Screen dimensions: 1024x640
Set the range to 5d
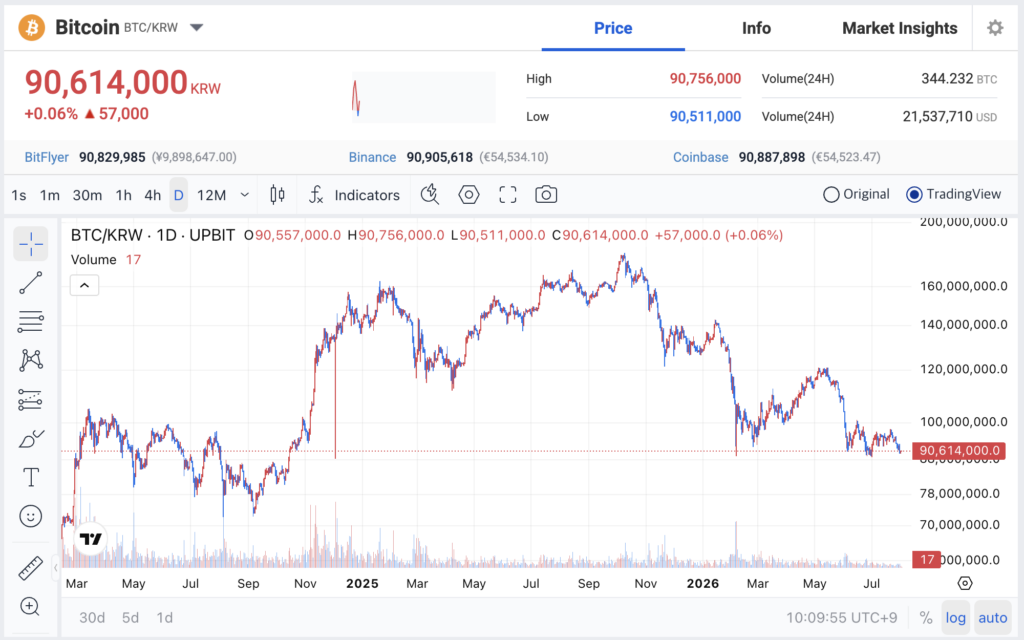pos(131,618)
